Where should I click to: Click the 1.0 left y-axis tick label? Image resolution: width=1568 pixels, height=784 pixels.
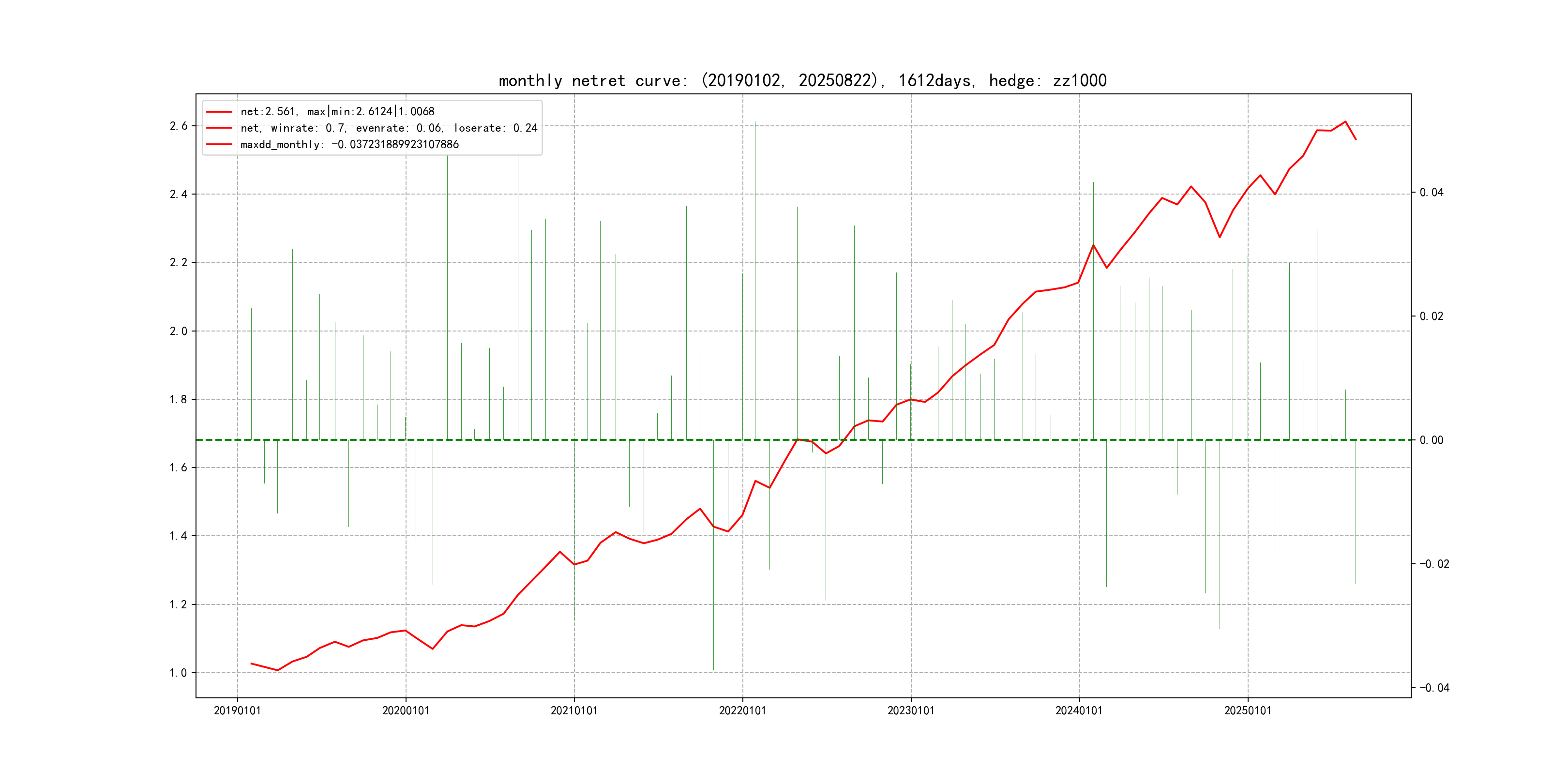(179, 673)
